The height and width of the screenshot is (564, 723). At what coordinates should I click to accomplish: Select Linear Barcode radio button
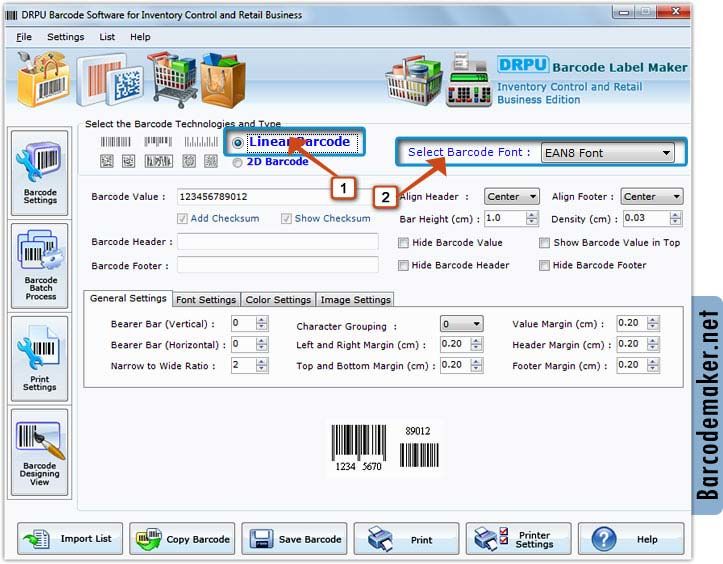coord(237,143)
